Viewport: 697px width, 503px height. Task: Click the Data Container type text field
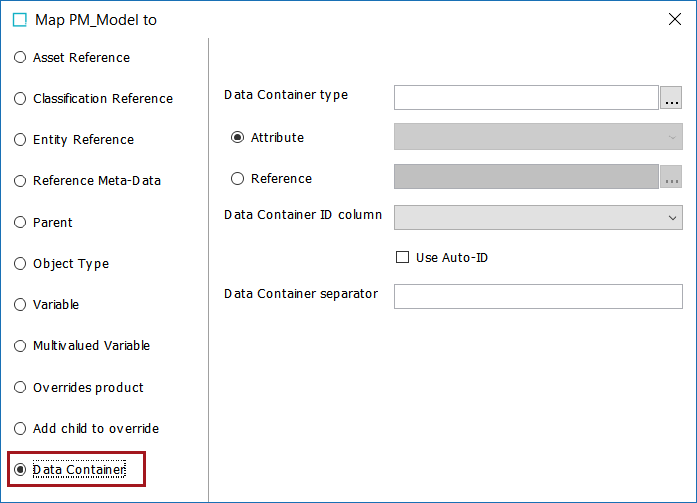(525, 97)
